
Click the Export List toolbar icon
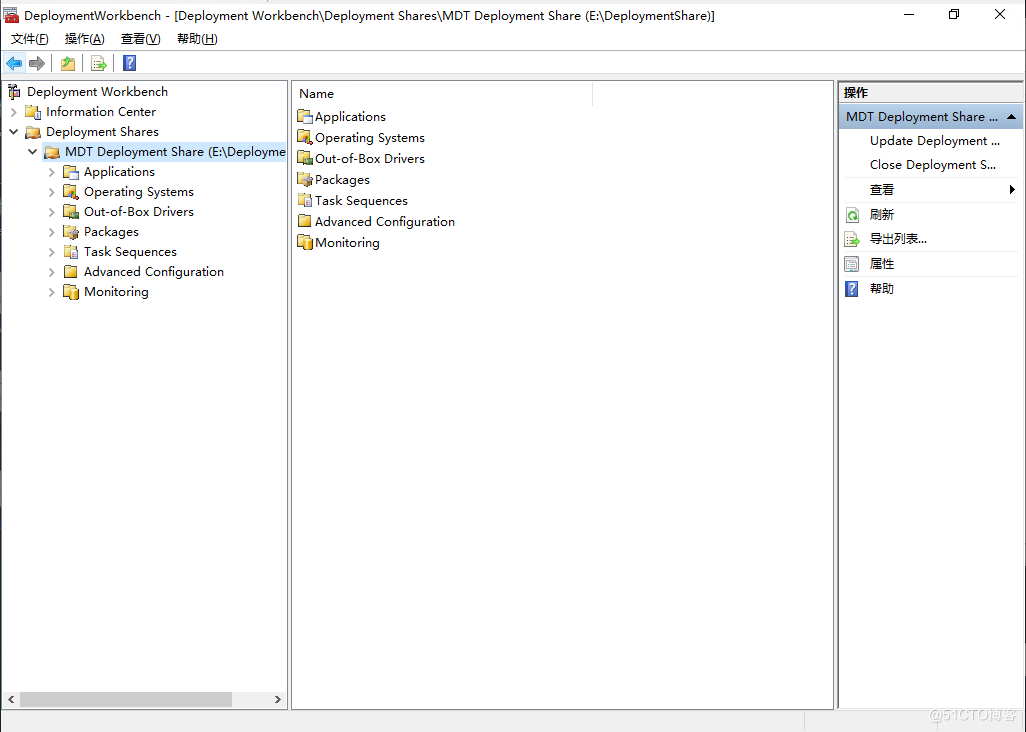pyautogui.click(x=99, y=63)
